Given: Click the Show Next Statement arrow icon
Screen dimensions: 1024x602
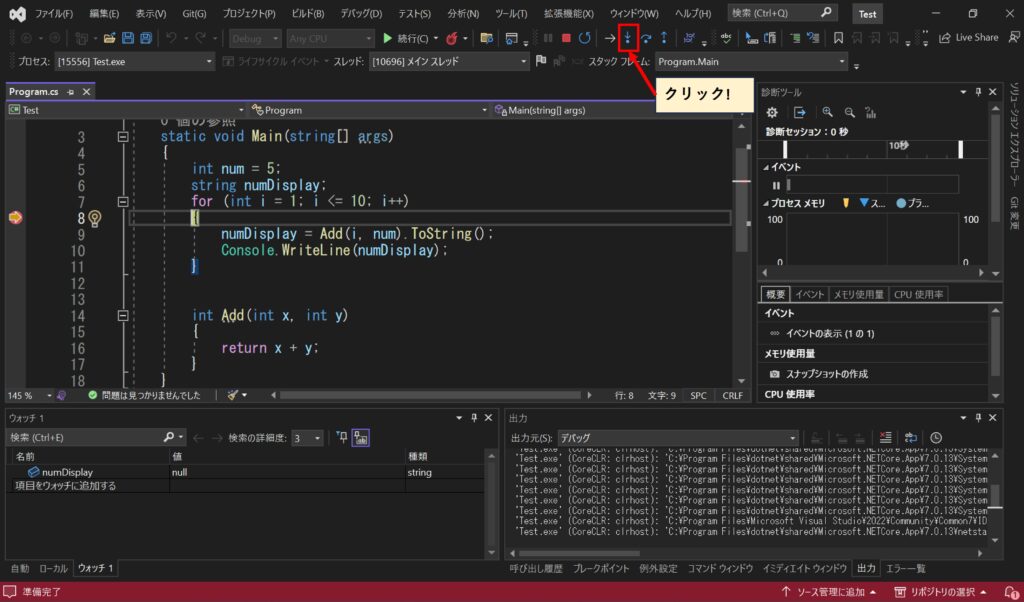Looking at the screenshot, I should 609,38.
